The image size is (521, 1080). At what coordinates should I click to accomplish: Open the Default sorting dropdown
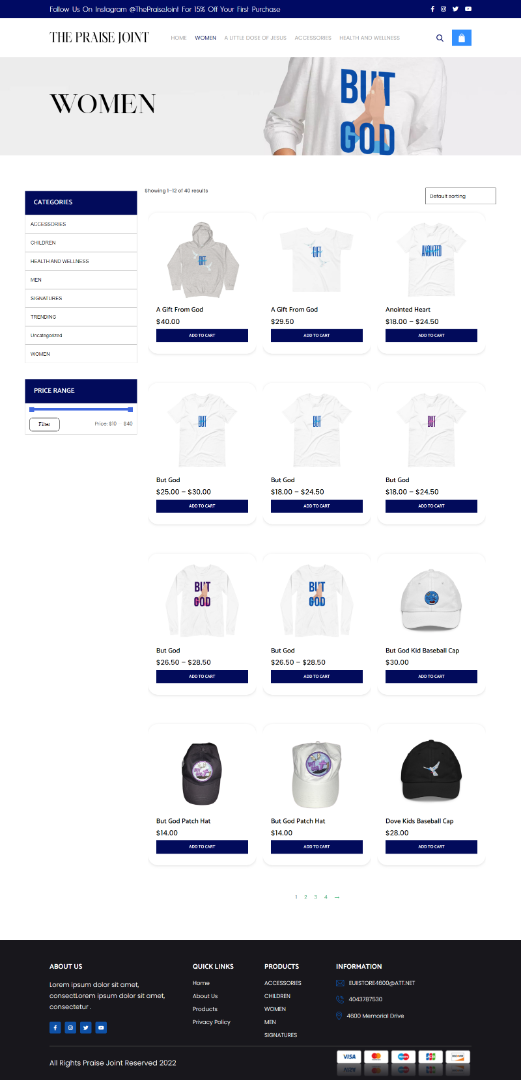click(x=460, y=196)
